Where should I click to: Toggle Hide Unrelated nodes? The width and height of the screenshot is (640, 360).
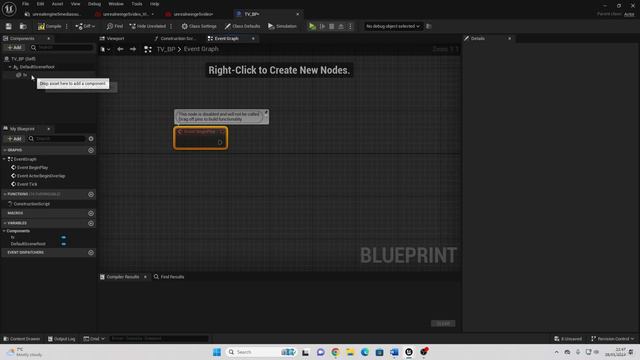tap(147, 26)
